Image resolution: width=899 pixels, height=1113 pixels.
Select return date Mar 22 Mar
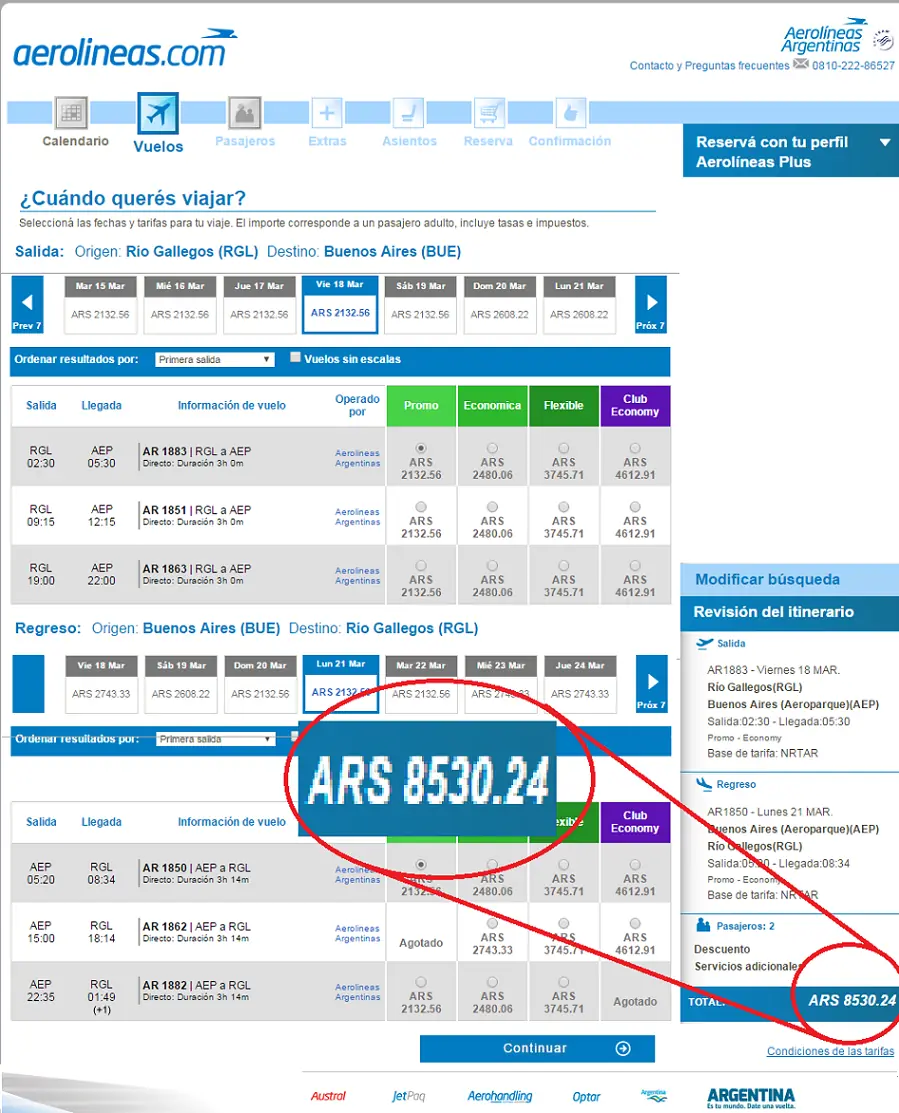tap(421, 684)
